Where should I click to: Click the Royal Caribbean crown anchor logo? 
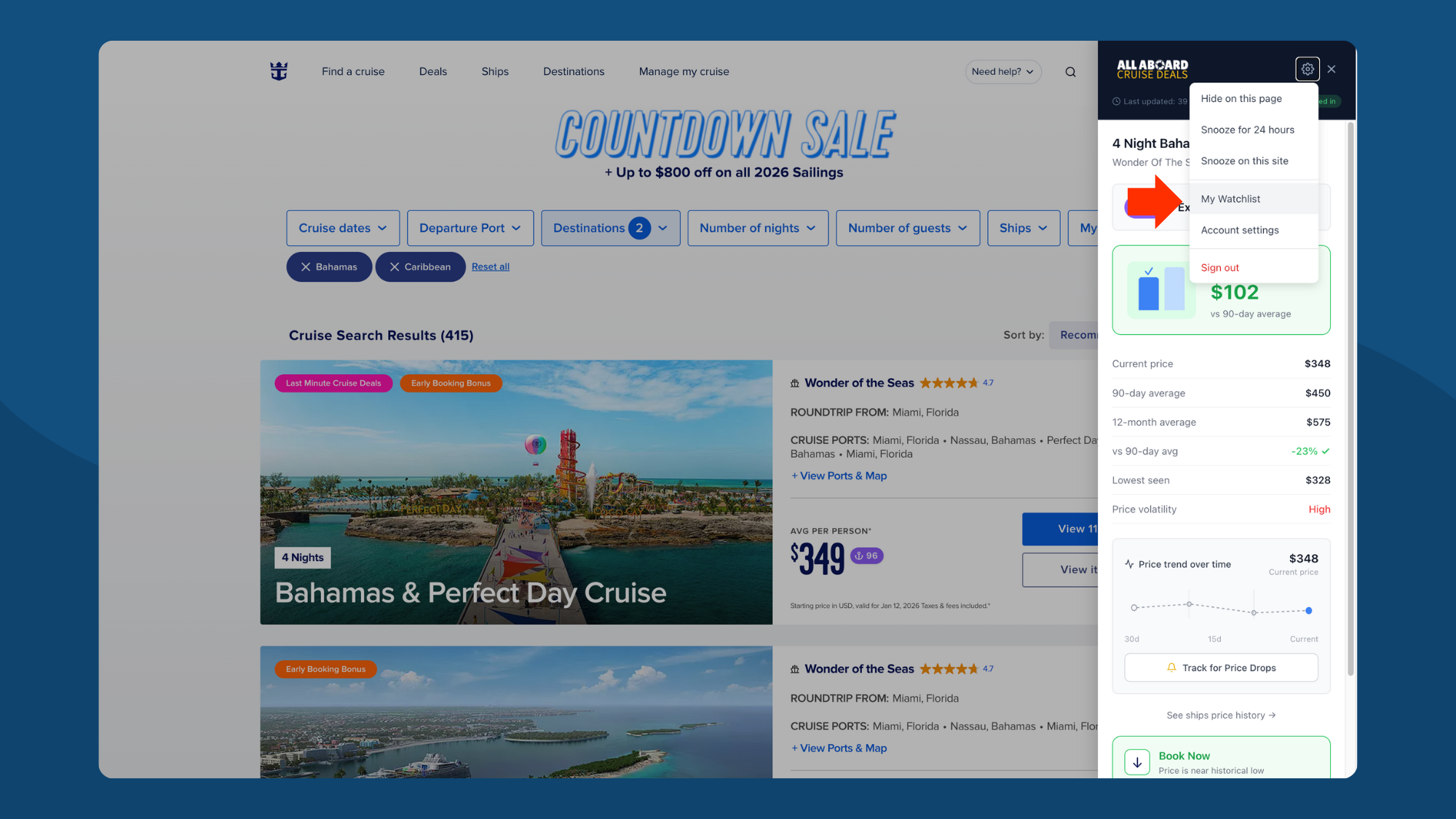click(279, 71)
